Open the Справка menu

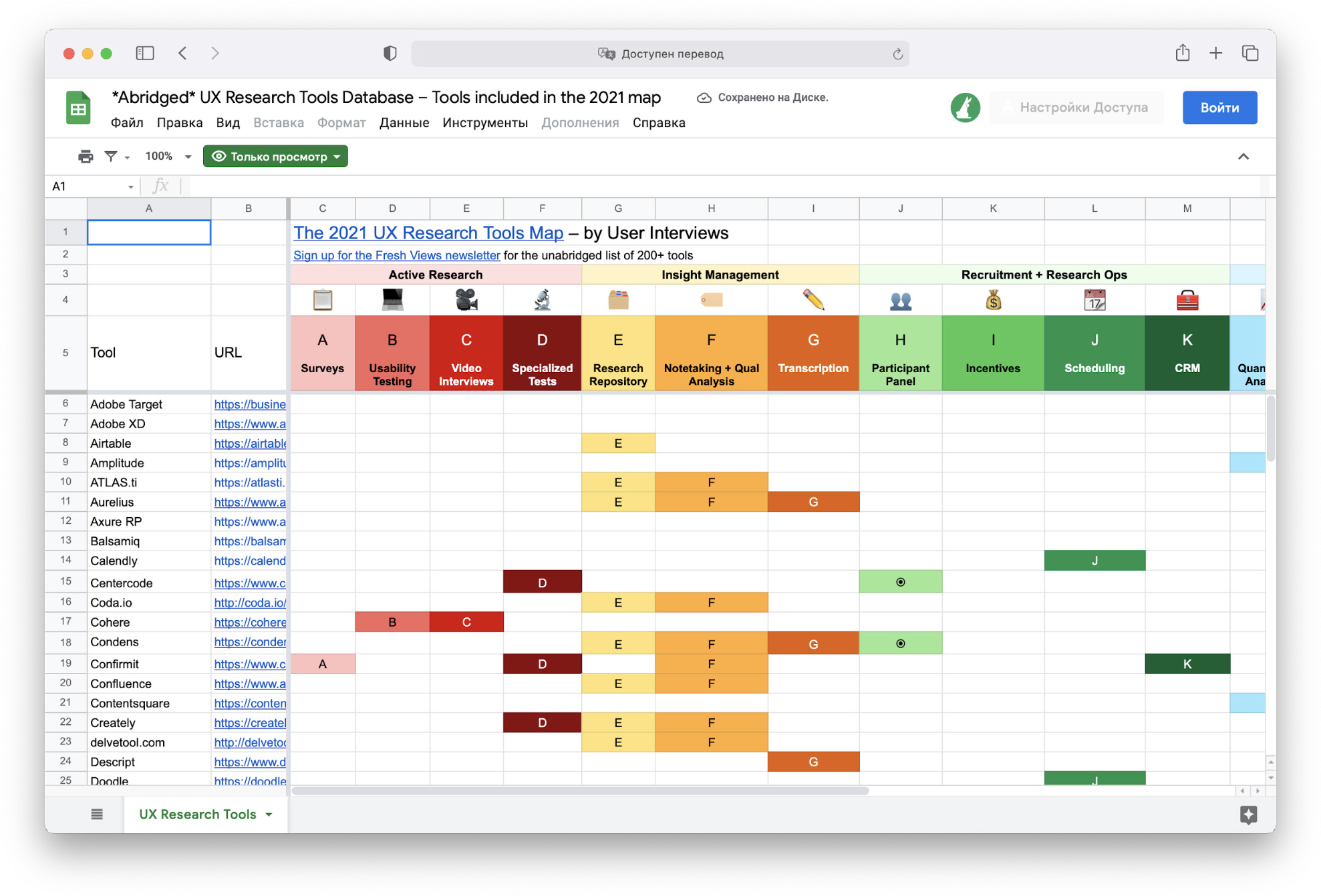(659, 123)
